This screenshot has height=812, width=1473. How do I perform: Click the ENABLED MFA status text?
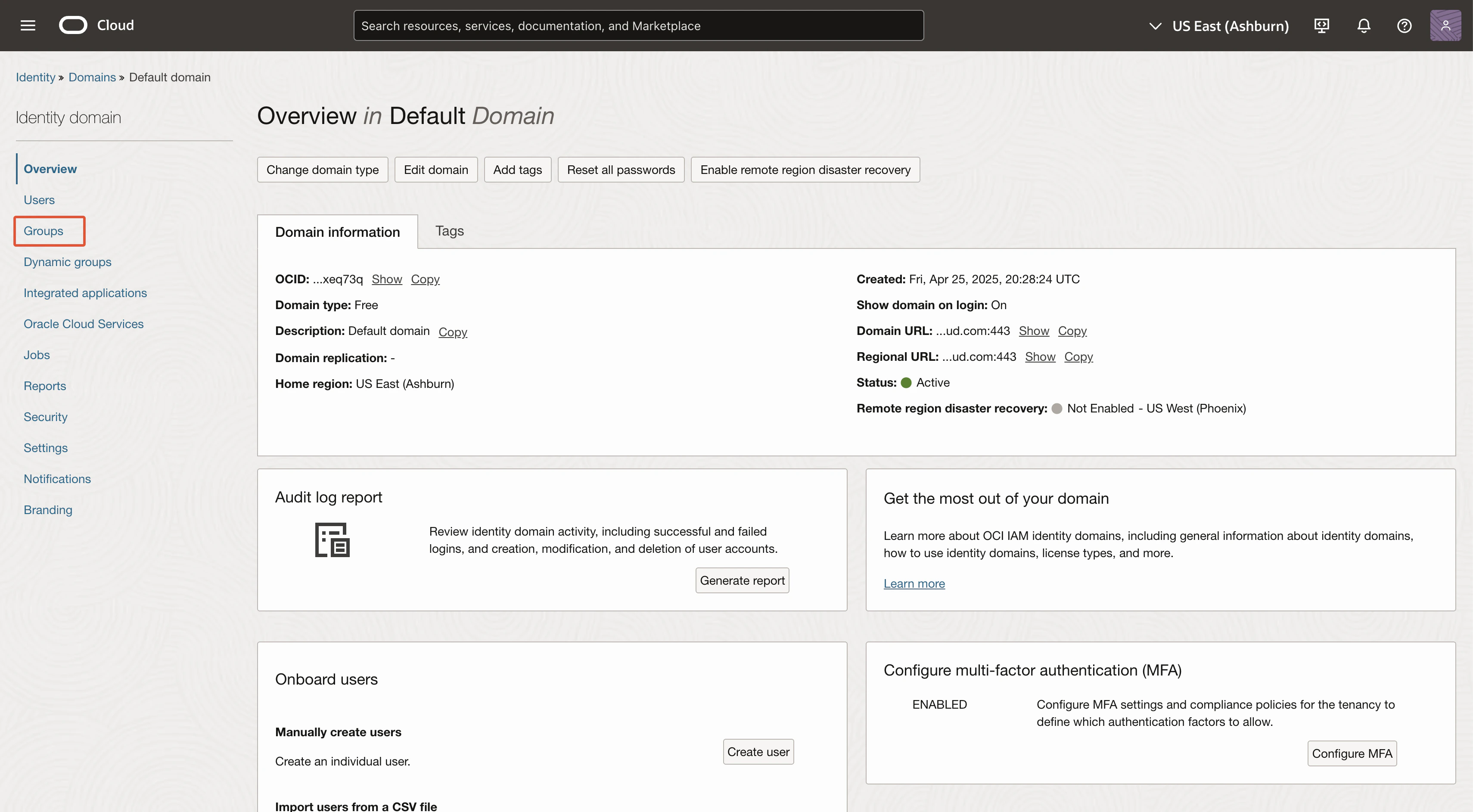[x=939, y=704]
